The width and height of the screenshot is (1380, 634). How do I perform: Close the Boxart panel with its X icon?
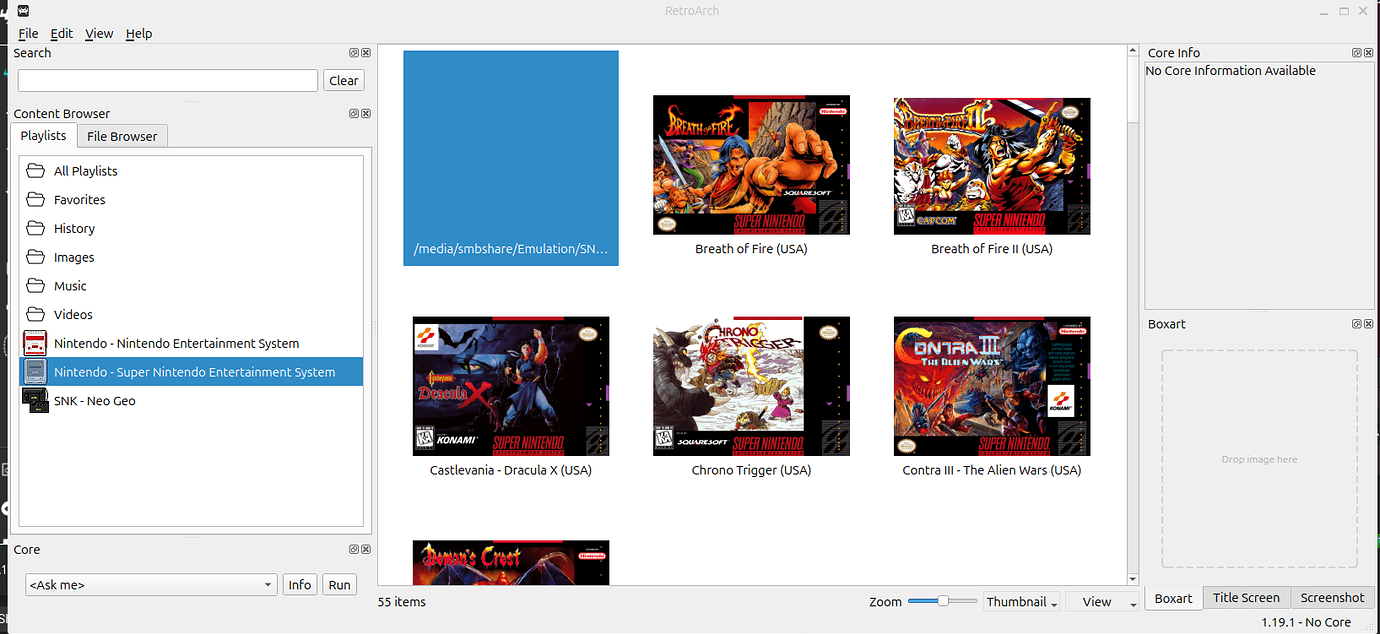(1368, 323)
